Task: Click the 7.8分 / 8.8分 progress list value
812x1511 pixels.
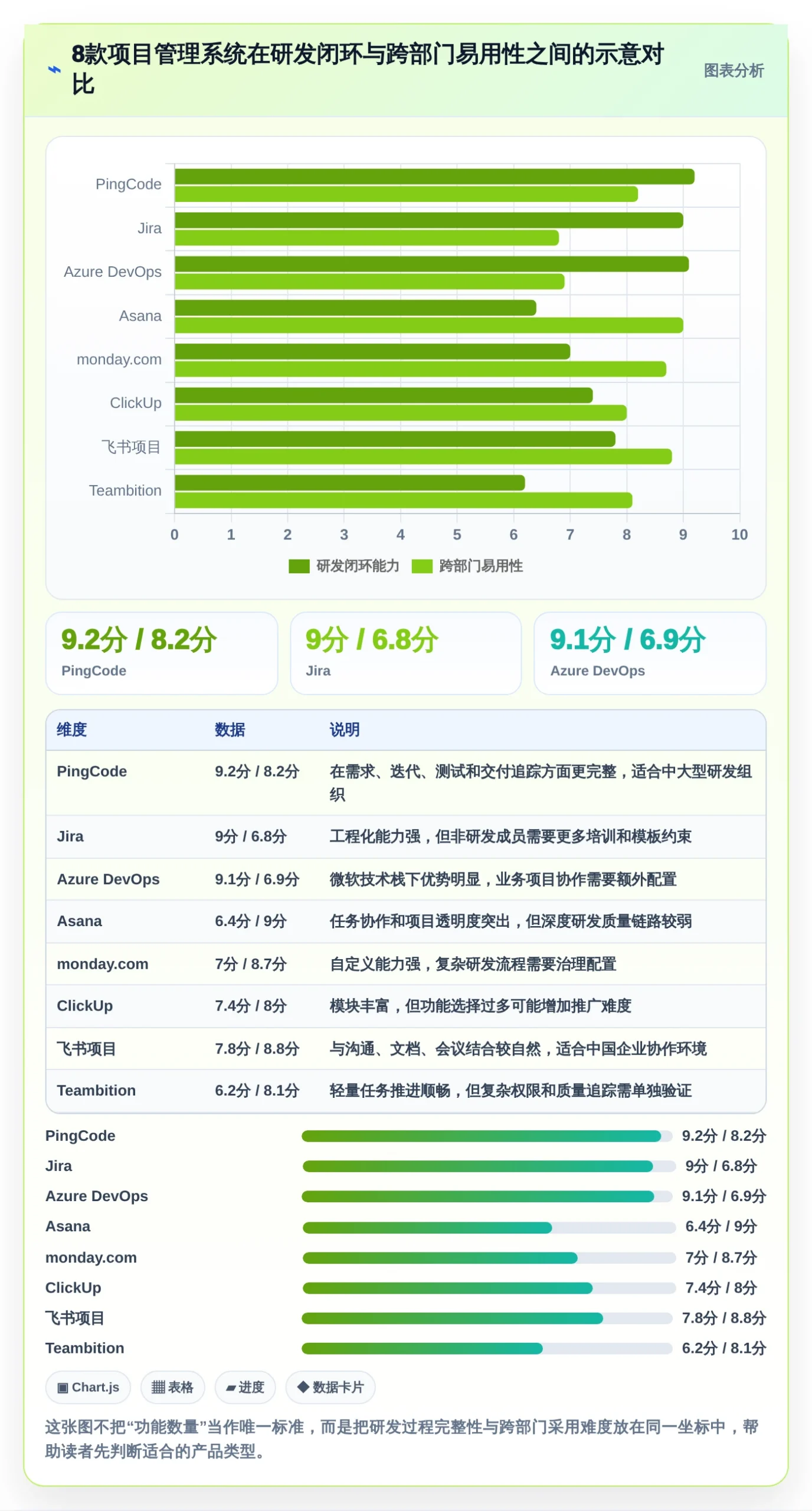Action: pos(724,1317)
